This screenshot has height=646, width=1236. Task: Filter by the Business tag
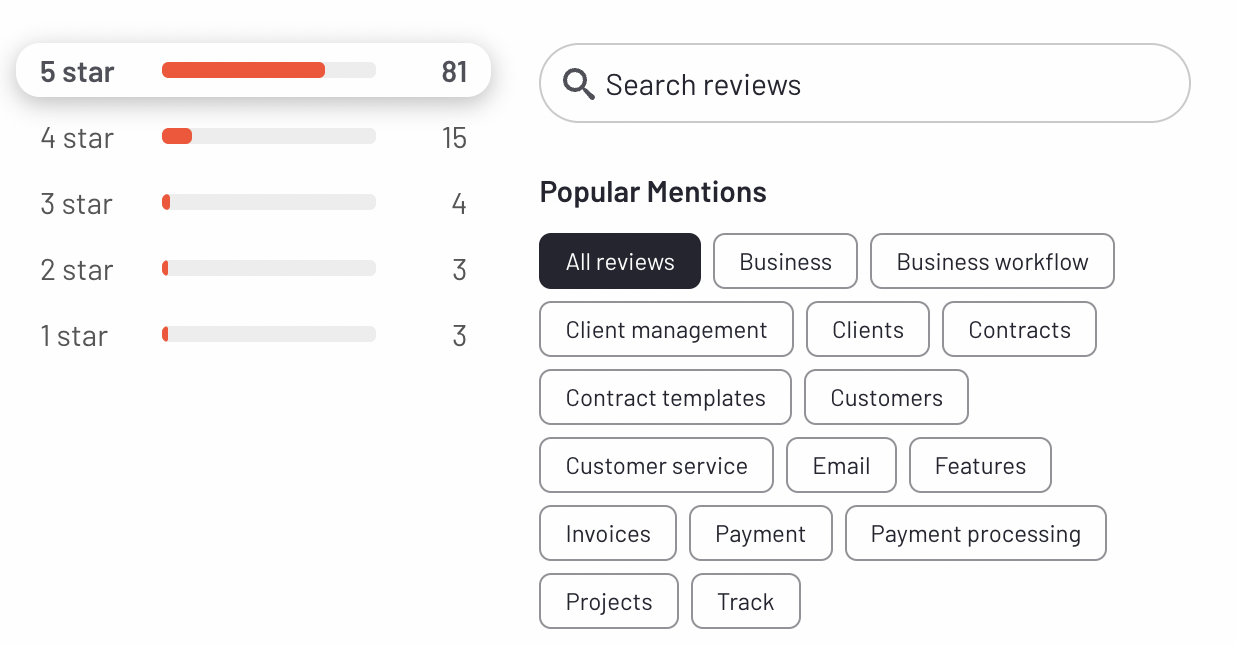[x=785, y=262]
